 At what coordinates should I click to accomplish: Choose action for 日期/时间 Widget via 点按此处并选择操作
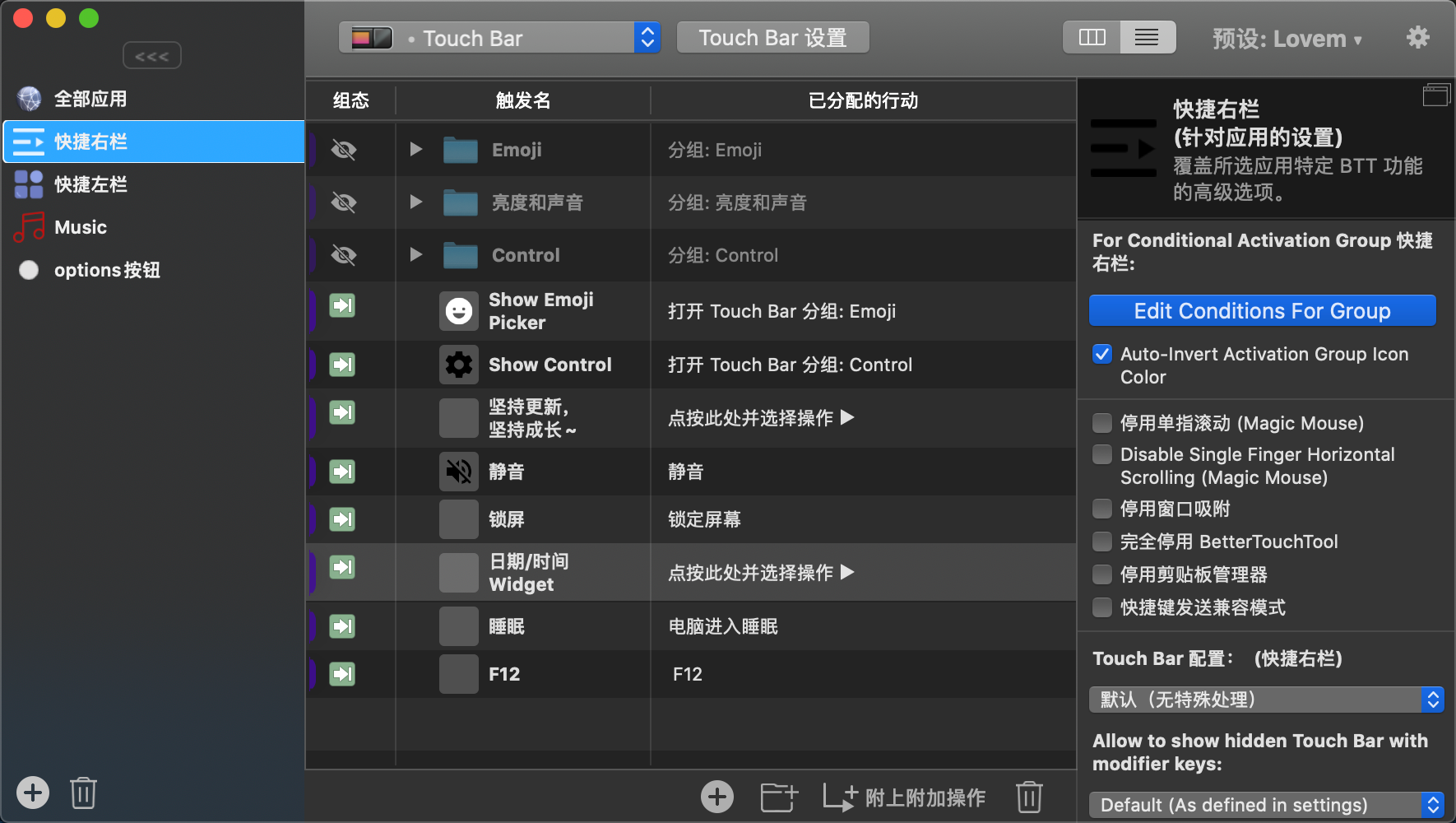coord(761,573)
